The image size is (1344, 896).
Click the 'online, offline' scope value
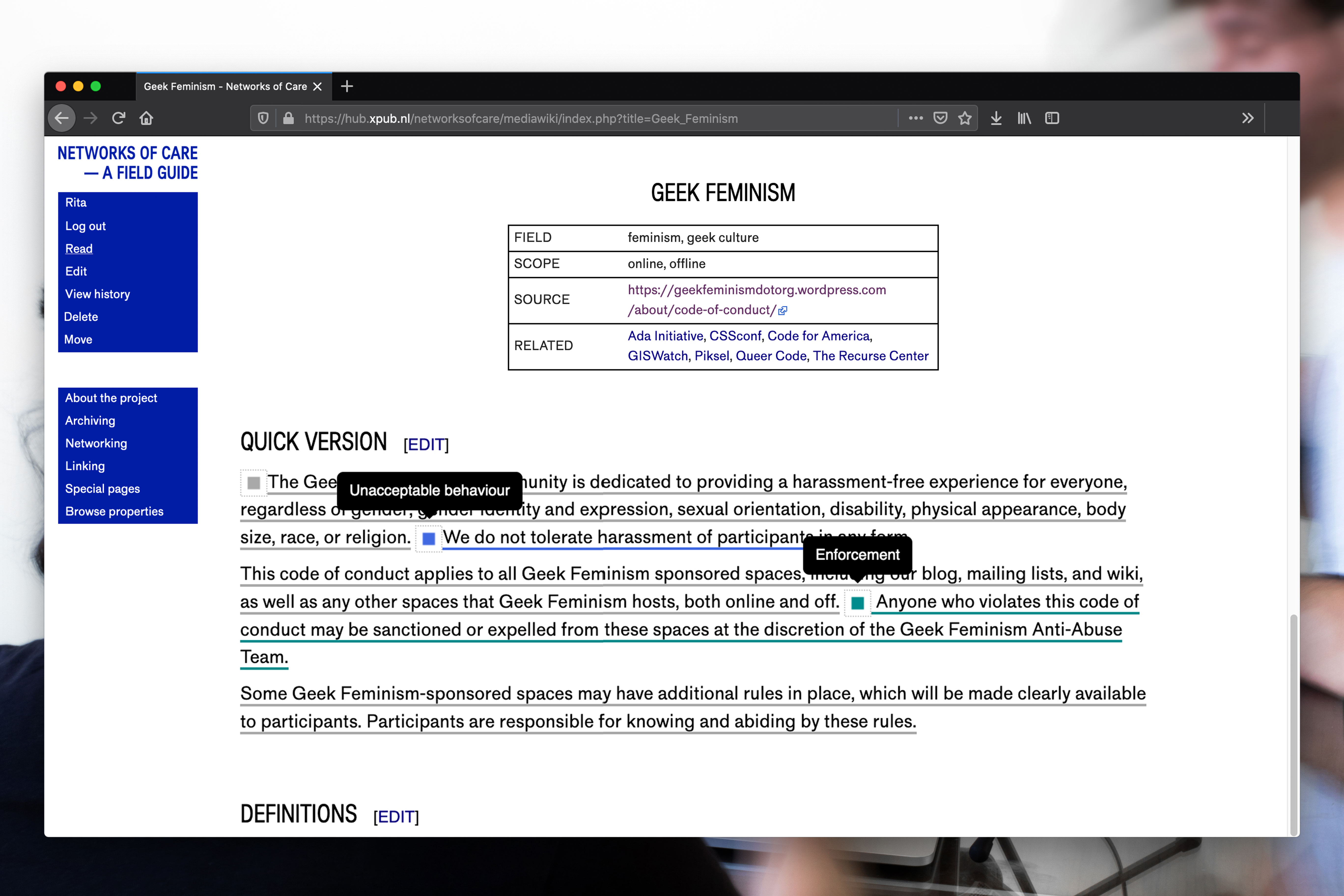[x=666, y=264]
